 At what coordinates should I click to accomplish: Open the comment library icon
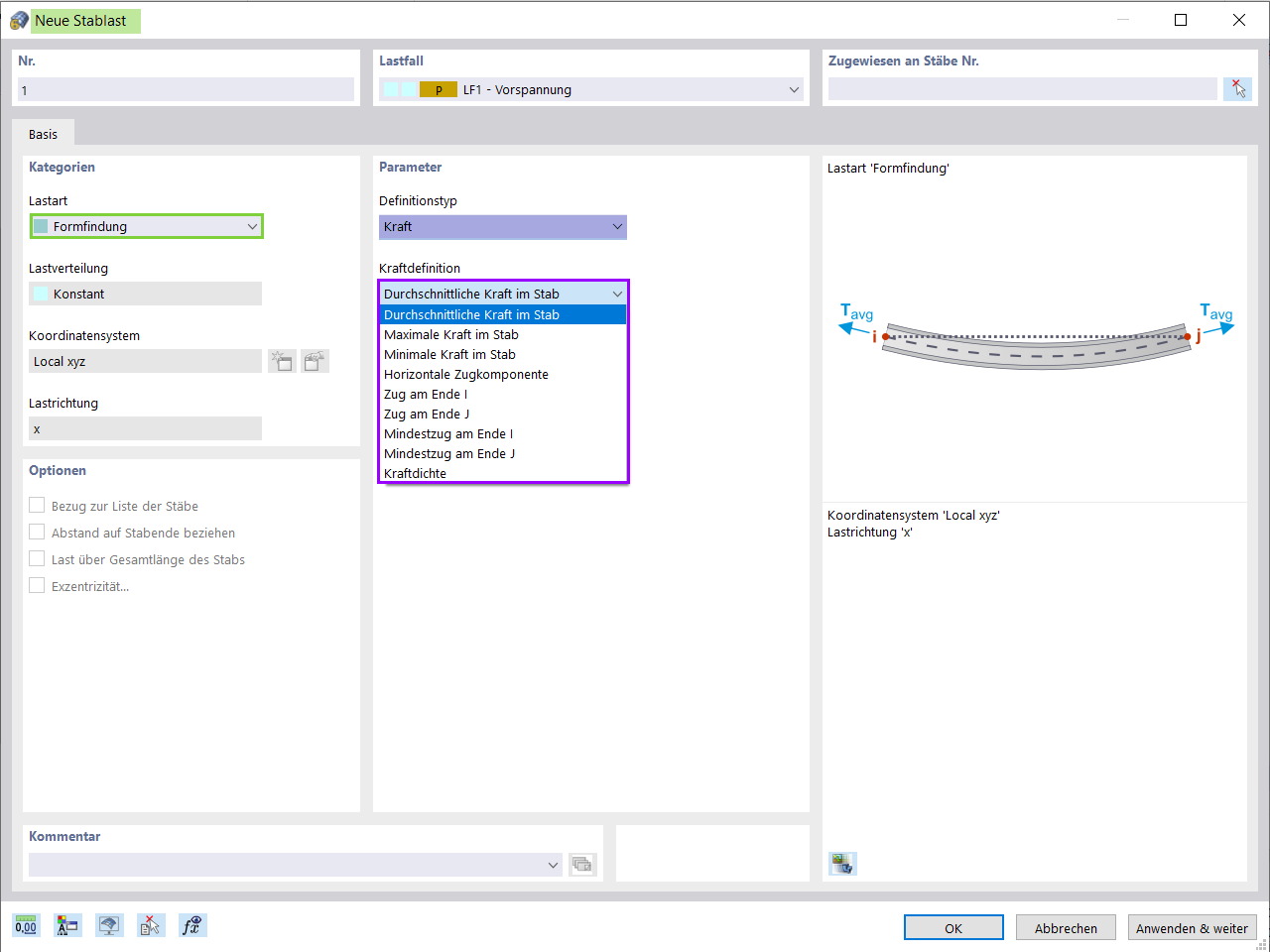point(582,865)
